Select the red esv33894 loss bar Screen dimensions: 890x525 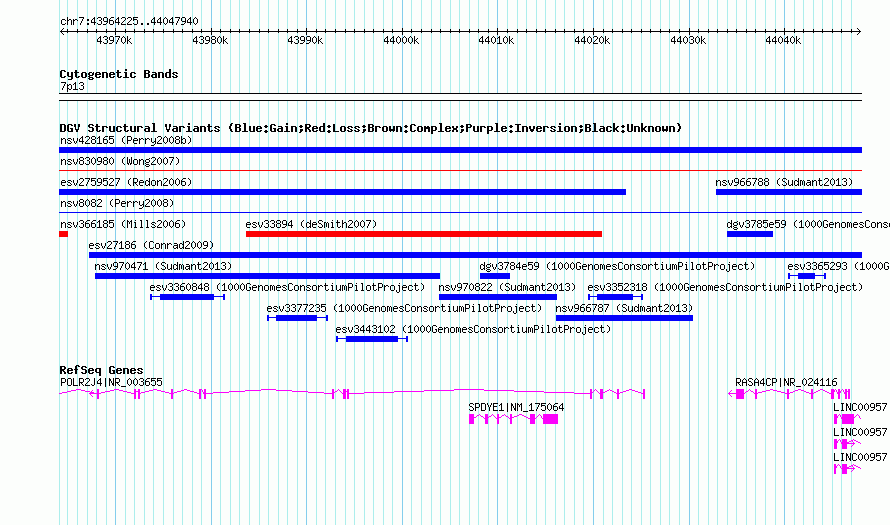point(423,234)
